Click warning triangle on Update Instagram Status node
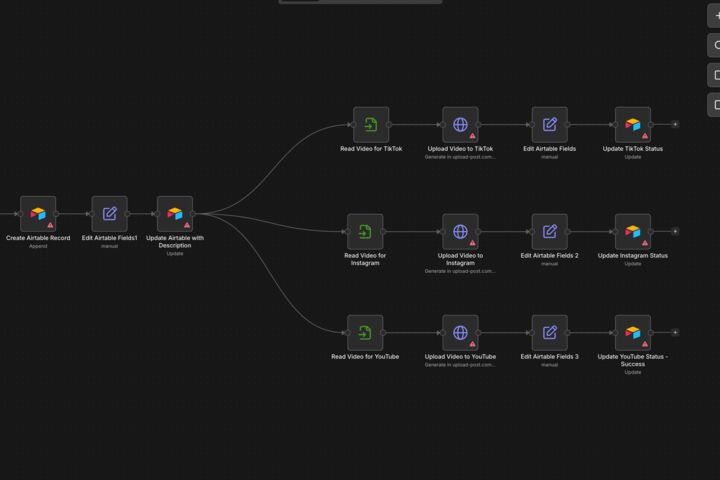The height and width of the screenshot is (480, 720). point(645,243)
